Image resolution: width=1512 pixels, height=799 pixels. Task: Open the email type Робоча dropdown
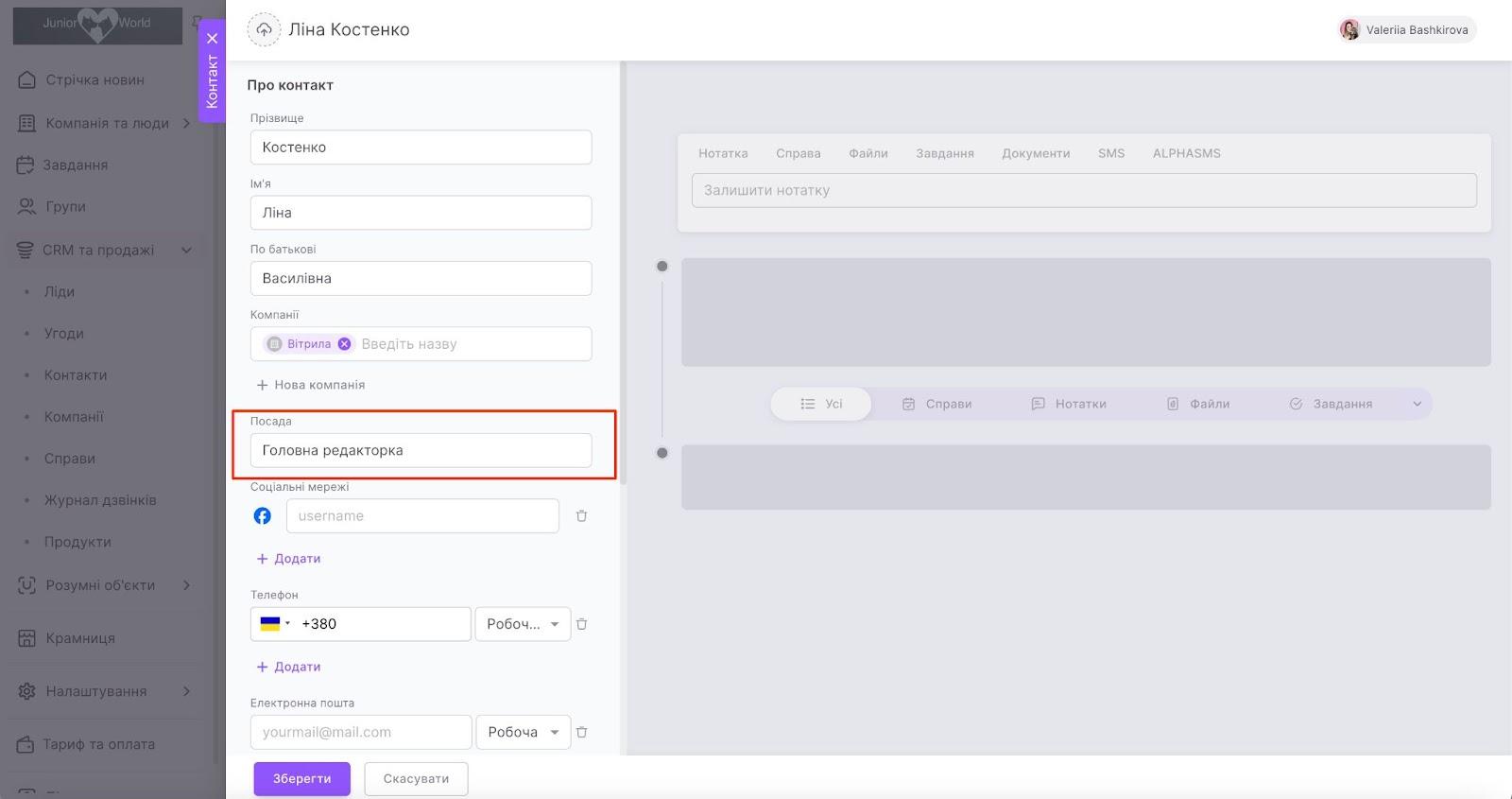523,732
